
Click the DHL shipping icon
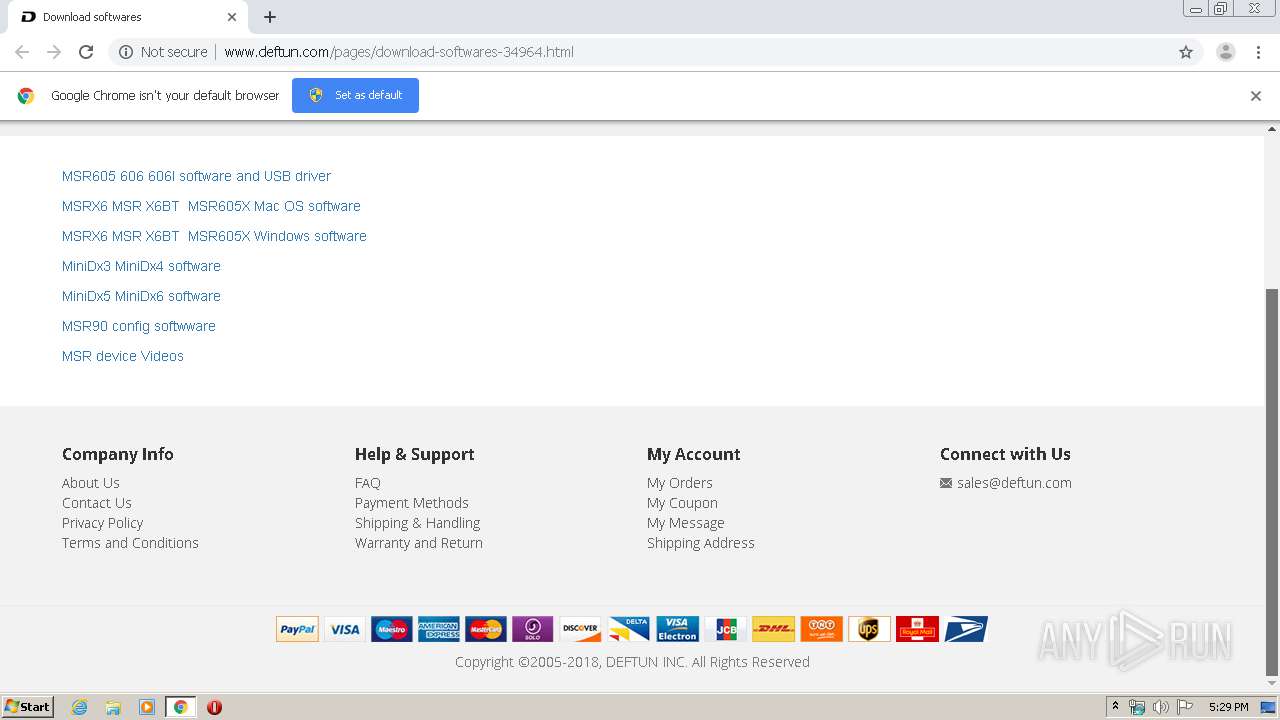tap(774, 629)
